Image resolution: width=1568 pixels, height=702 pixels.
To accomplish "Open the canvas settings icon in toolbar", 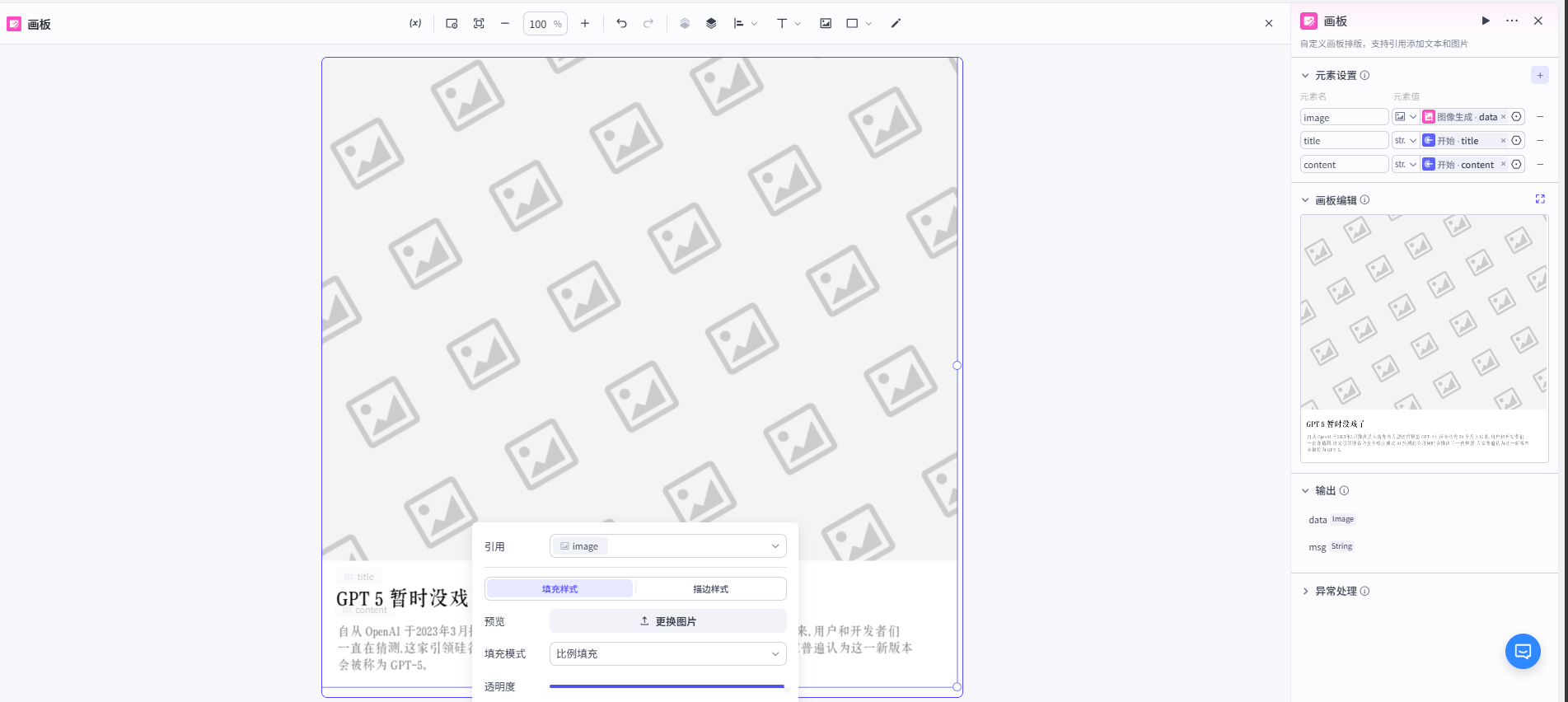I will point(452,24).
